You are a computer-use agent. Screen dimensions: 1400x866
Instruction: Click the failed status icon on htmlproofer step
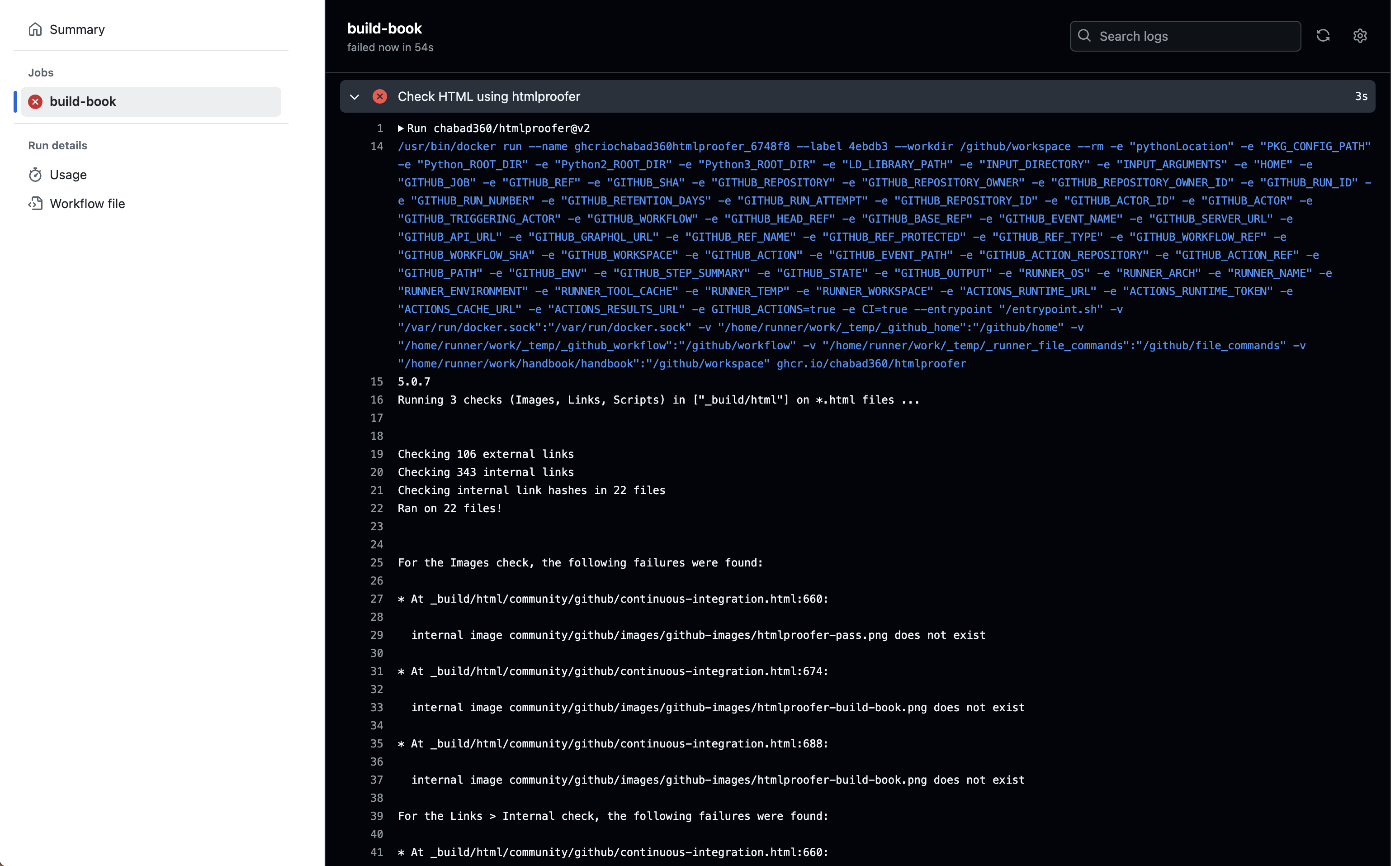pyautogui.click(x=379, y=96)
